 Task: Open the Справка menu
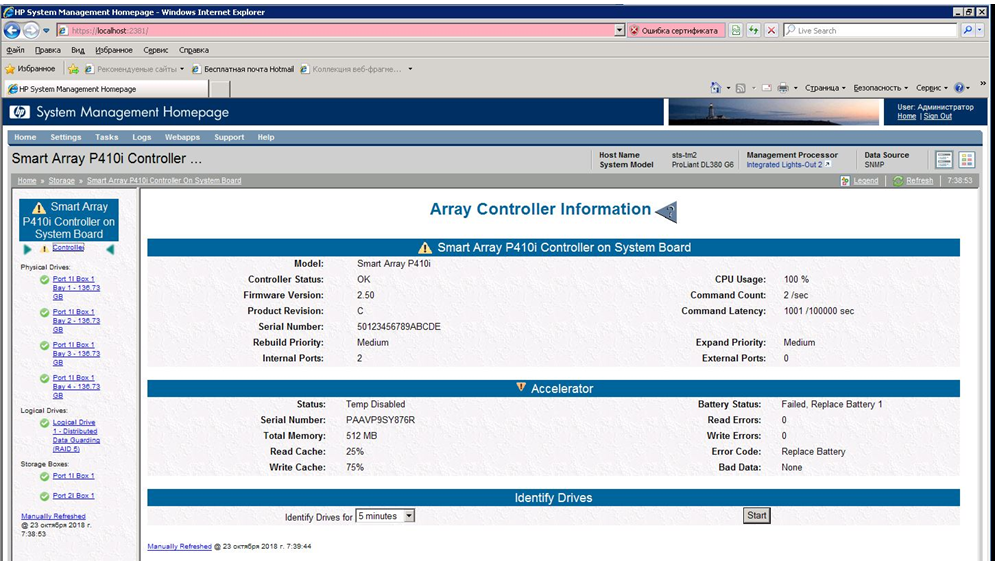tap(194, 50)
